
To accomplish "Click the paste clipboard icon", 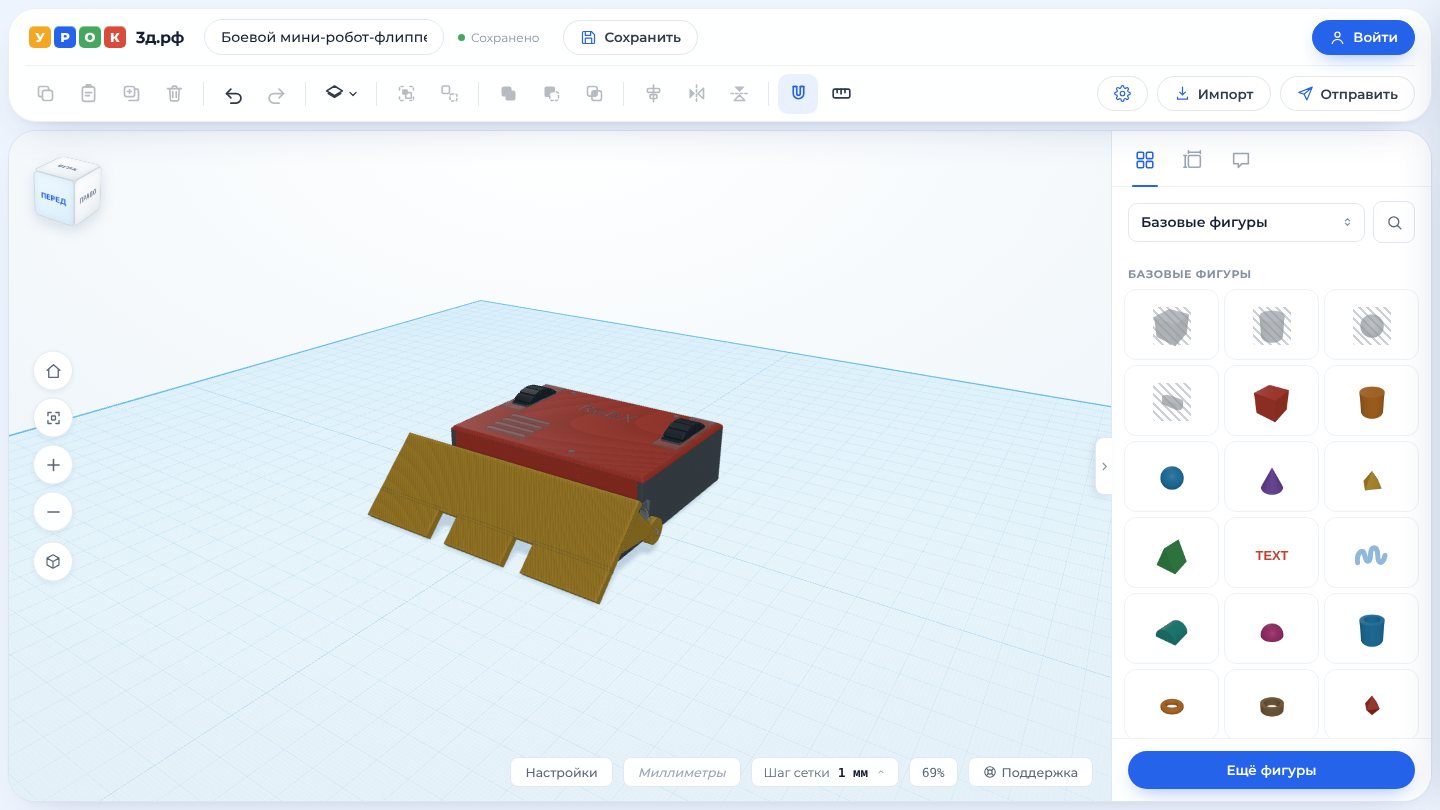I will click(x=88, y=94).
